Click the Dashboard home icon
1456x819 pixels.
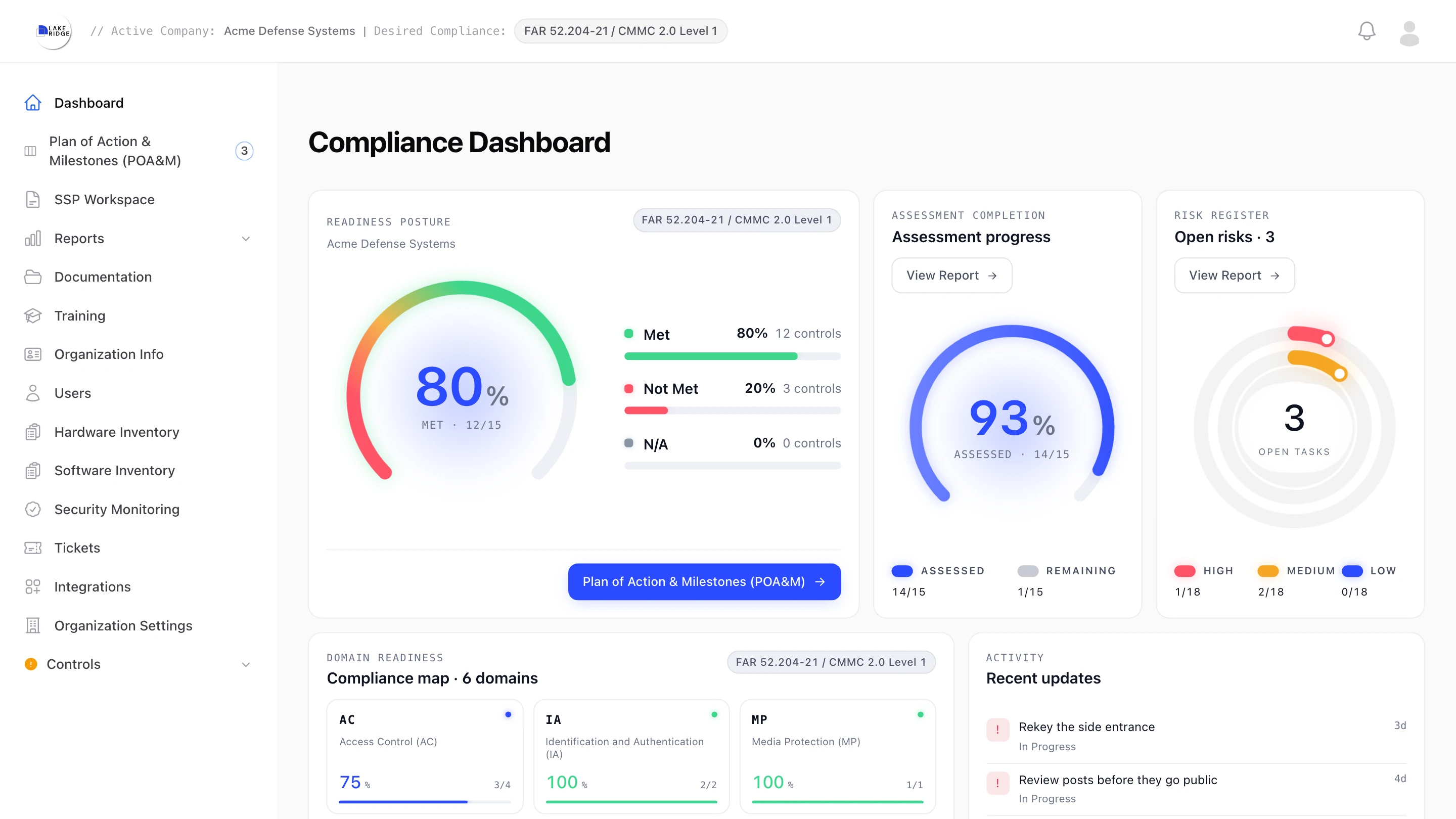tap(33, 103)
